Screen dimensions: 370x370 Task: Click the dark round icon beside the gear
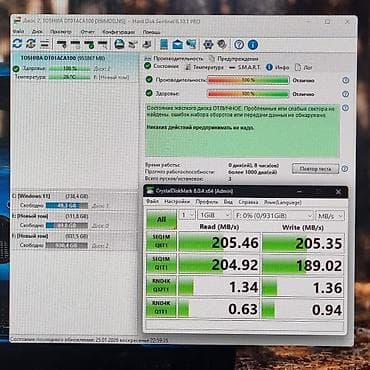click(222, 44)
